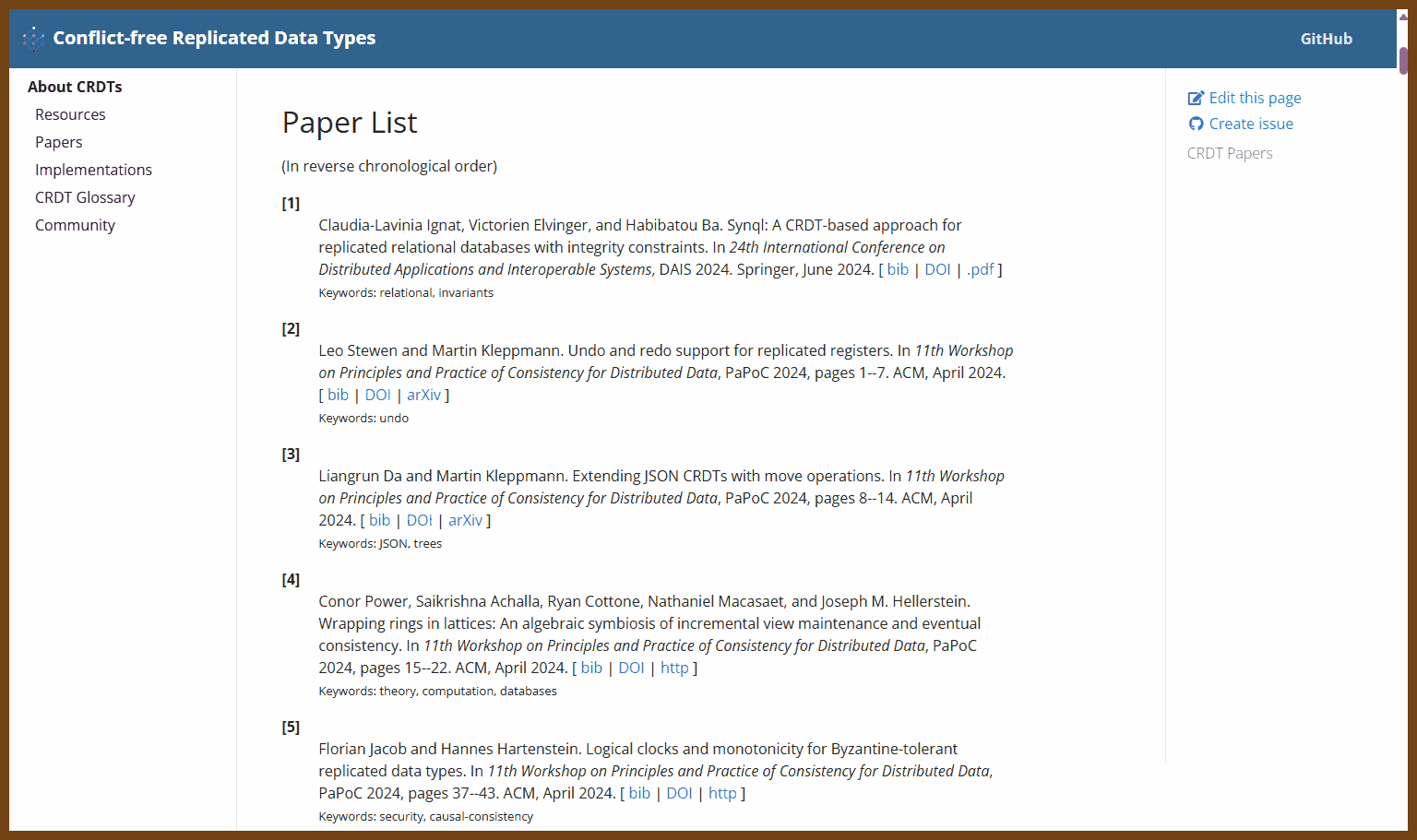The width and height of the screenshot is (1417, 840).
Task: Open bib link for Logical clocks paper
Action: 639,793
